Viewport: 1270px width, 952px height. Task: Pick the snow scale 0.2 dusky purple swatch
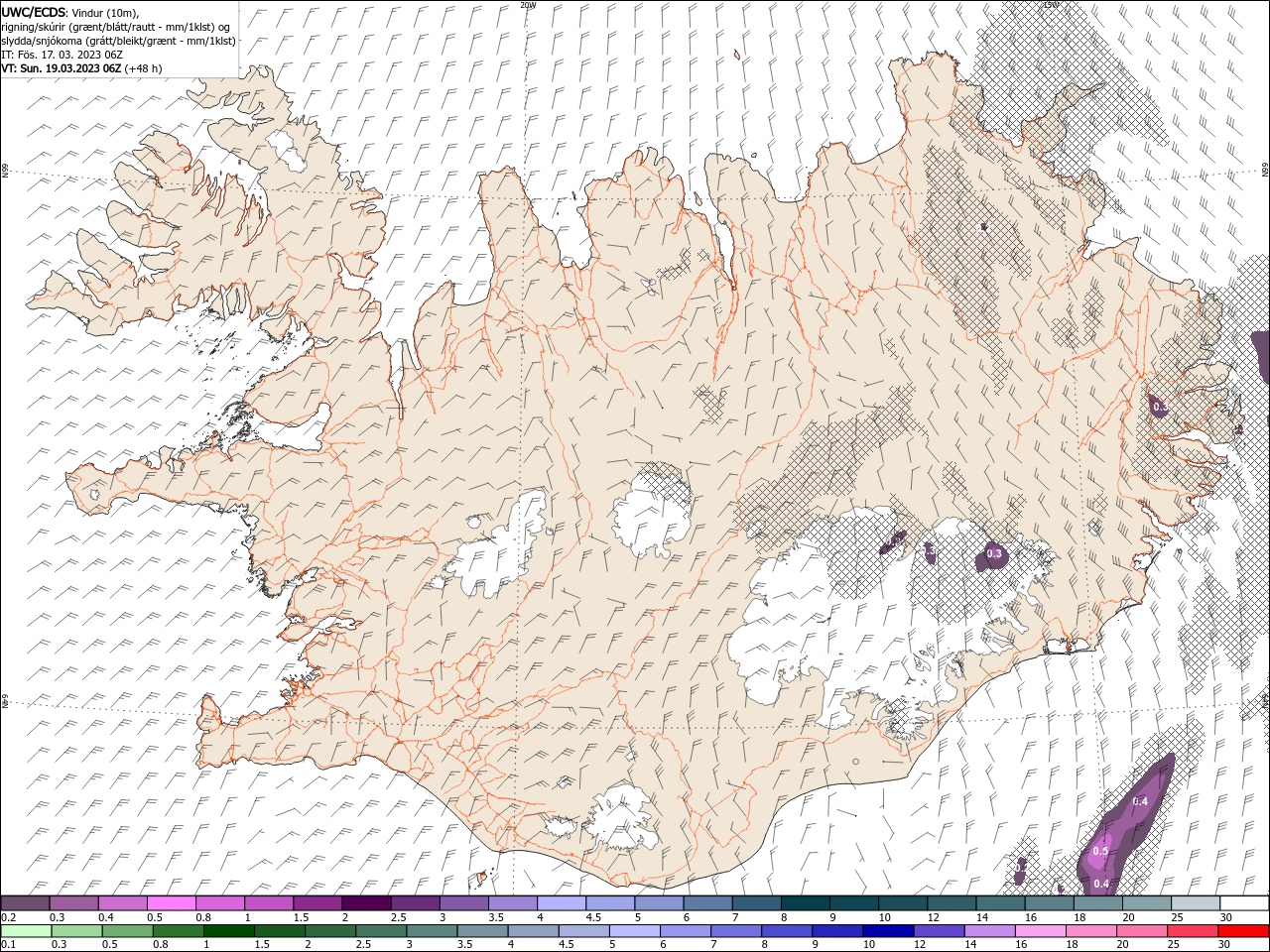(25, 903)
